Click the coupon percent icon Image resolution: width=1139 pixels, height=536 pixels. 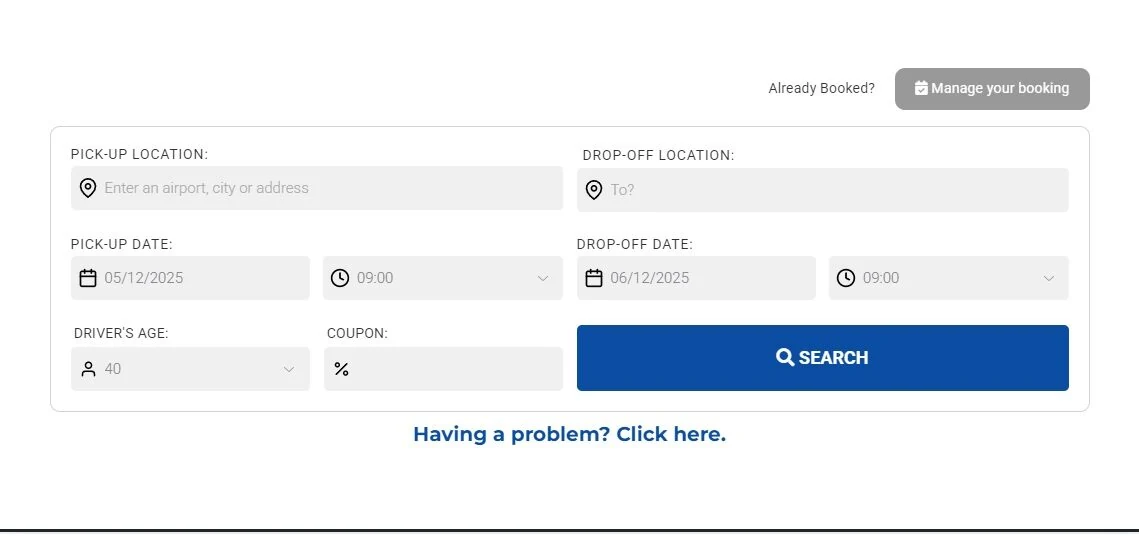[x=341, y=369]
